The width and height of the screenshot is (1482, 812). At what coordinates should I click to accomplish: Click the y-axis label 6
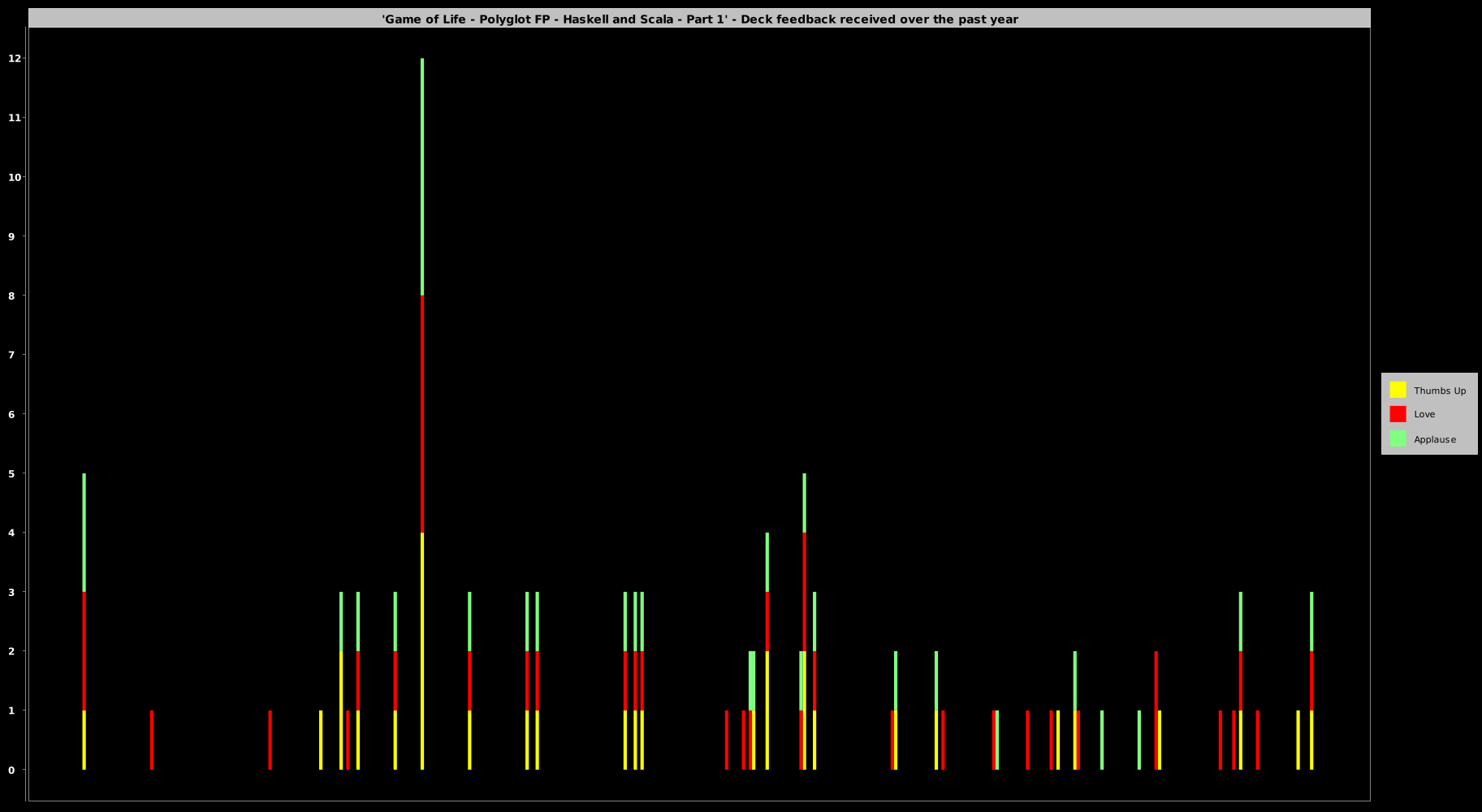click(x=11, y=414)
